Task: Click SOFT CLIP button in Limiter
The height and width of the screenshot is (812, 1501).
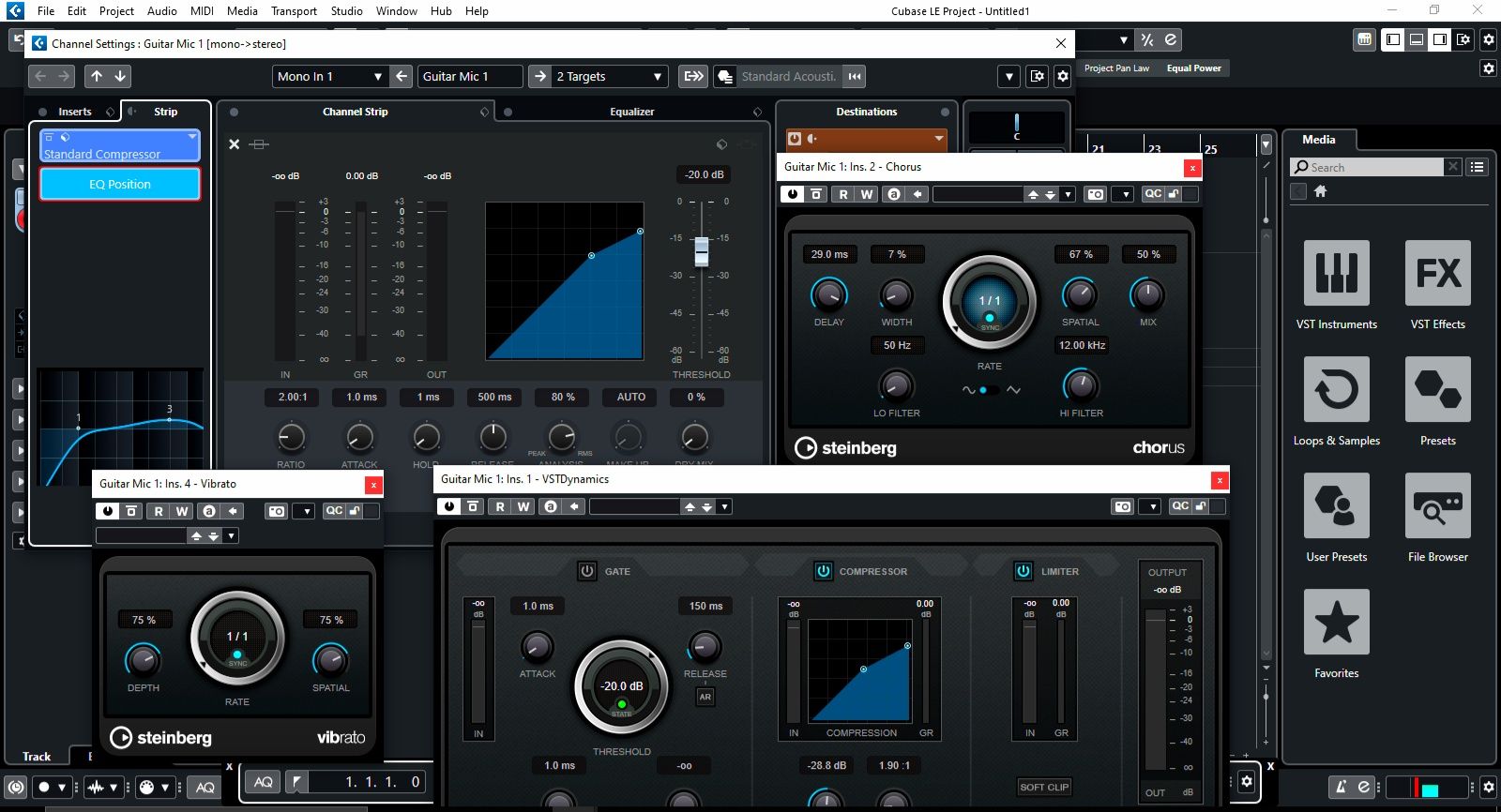Action: 1044,787
